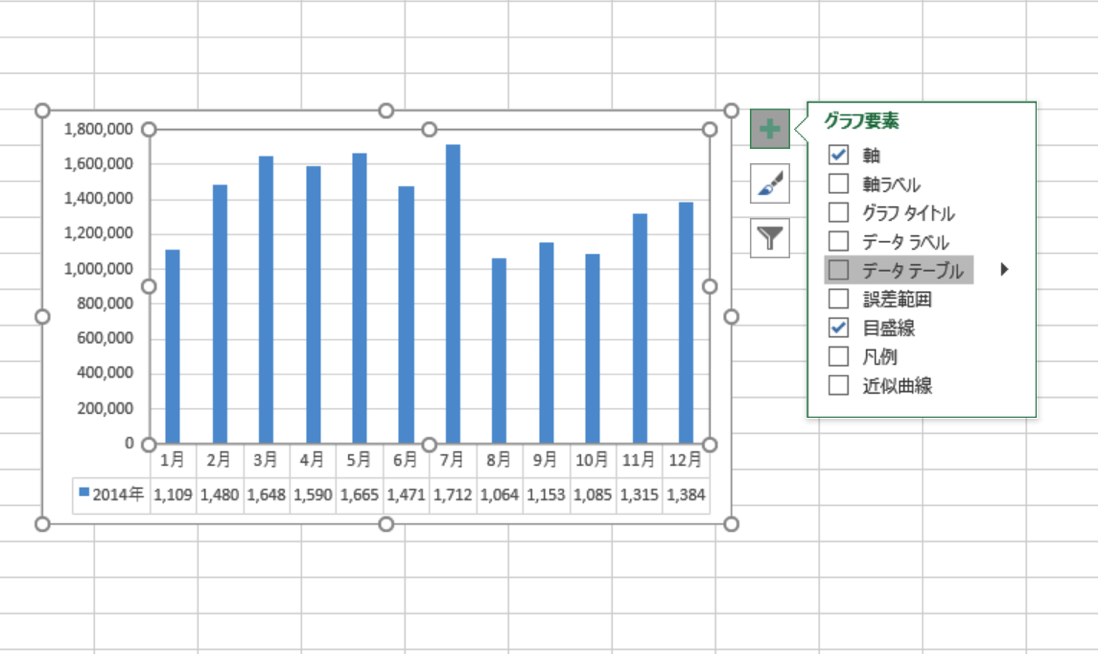Select the 1,000,000 vertical axis label
Screen dimensions: 1098x654
tap(98, 269)
